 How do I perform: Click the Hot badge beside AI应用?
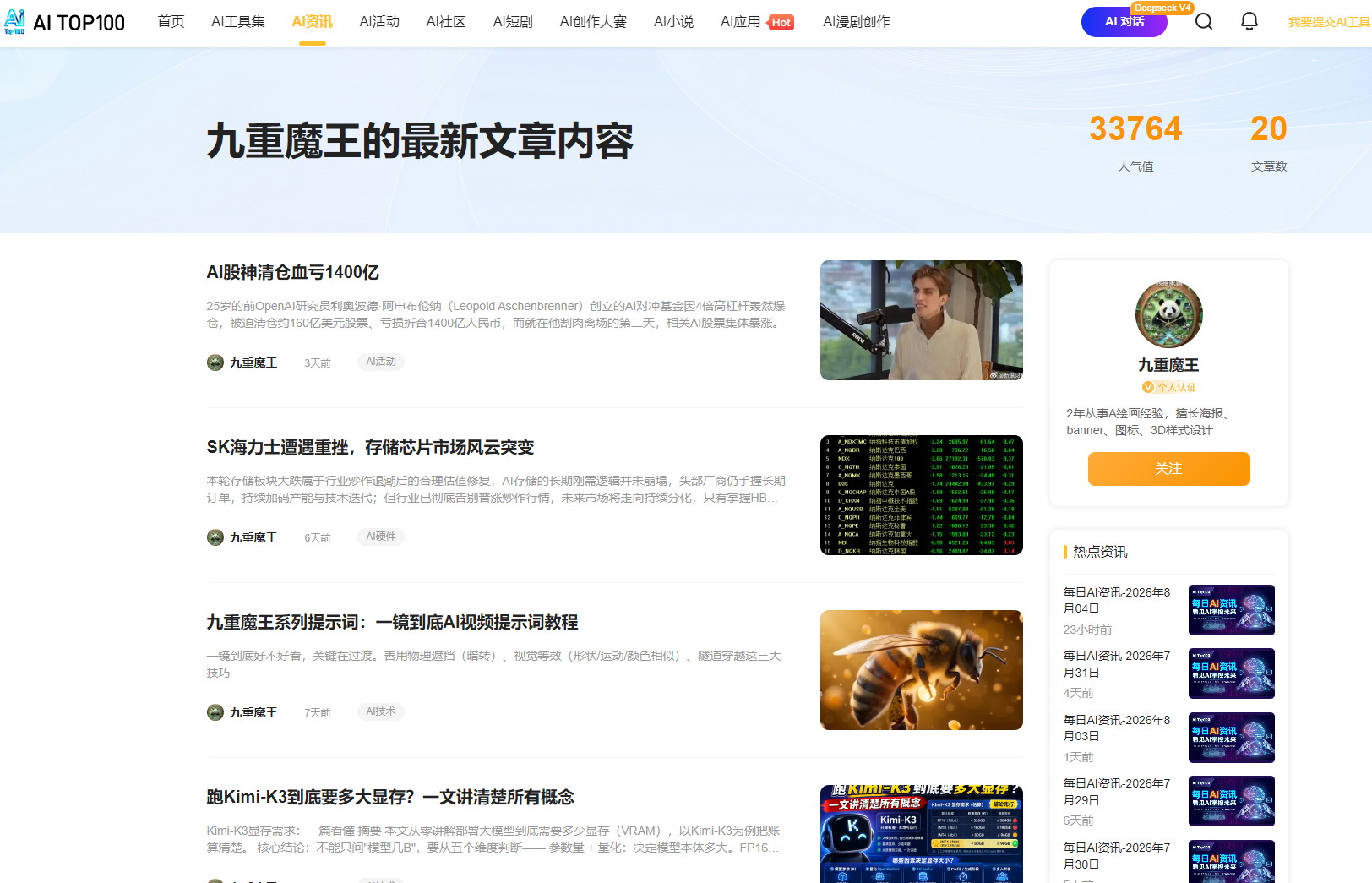(x=781, y=23)
